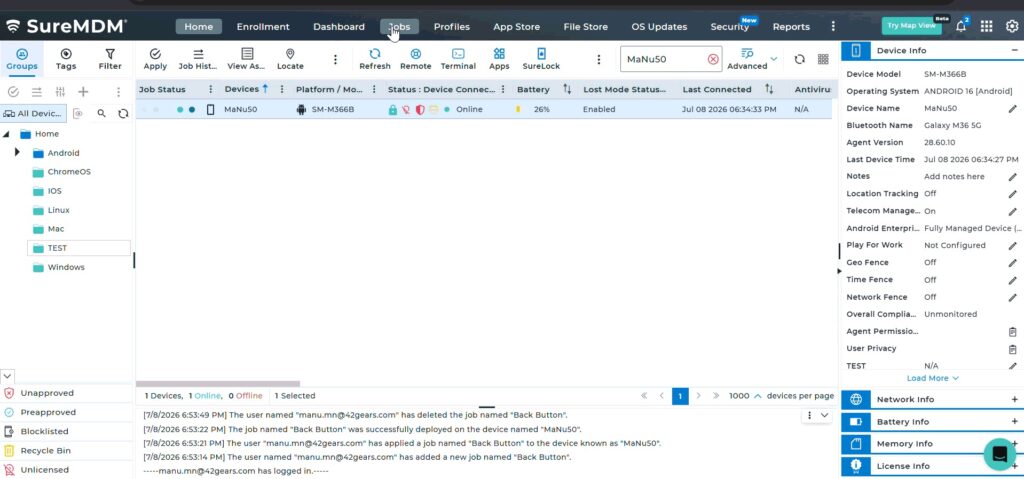Viewport: 1024px width, 479px height.
Task: Open the Filter sidebar tab
Action: click(x=110, y=59)
